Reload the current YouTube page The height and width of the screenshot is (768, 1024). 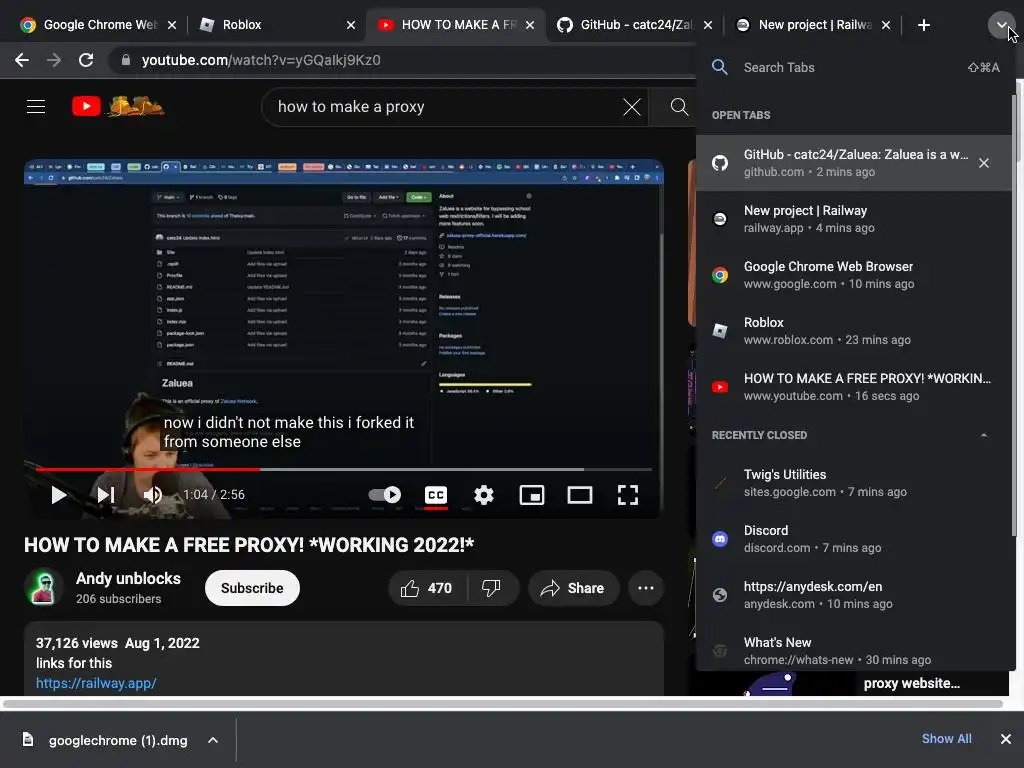[x=86, y=60]
